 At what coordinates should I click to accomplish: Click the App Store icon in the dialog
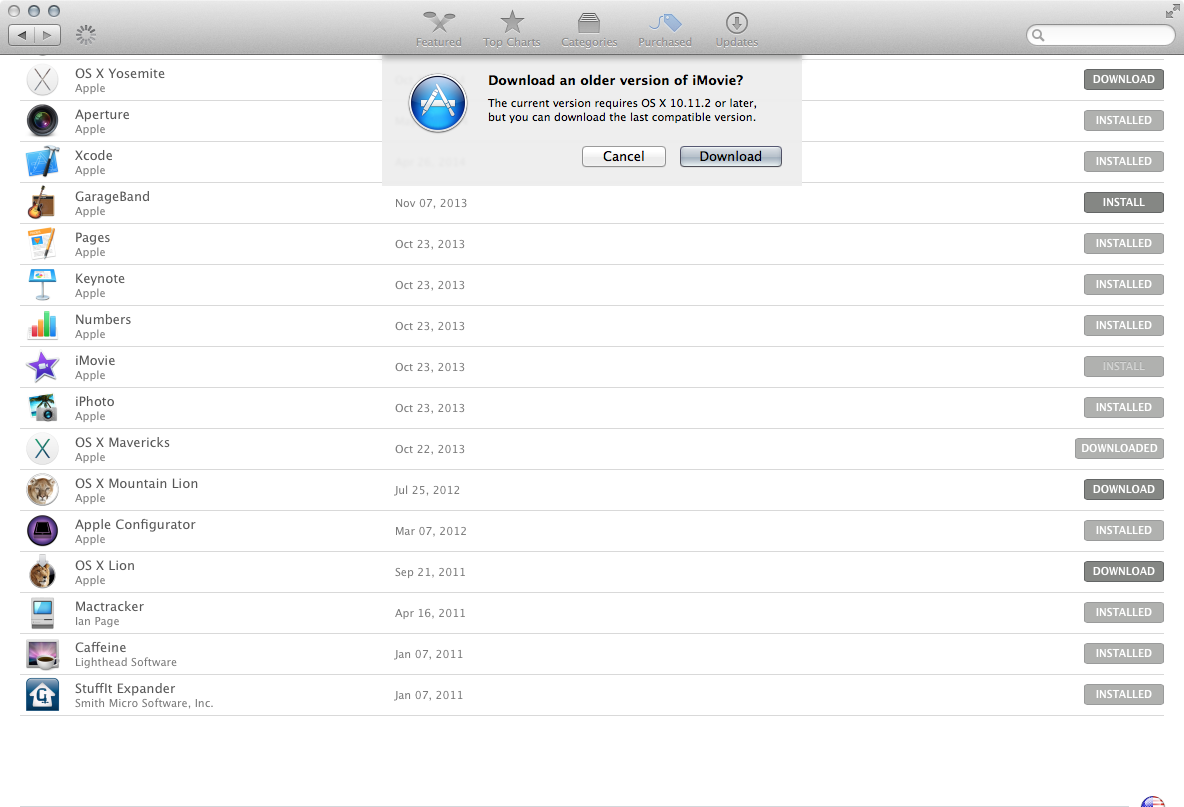coord(438,103)
